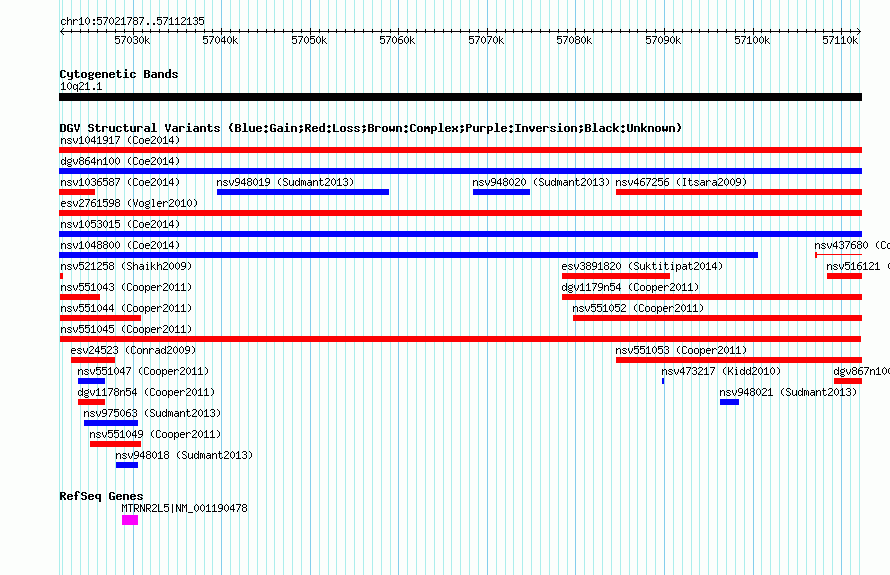Select the red nsv1041917 loss bar
Image resolution: width=890 pixels, height=575 pixels.
(460, 150)
